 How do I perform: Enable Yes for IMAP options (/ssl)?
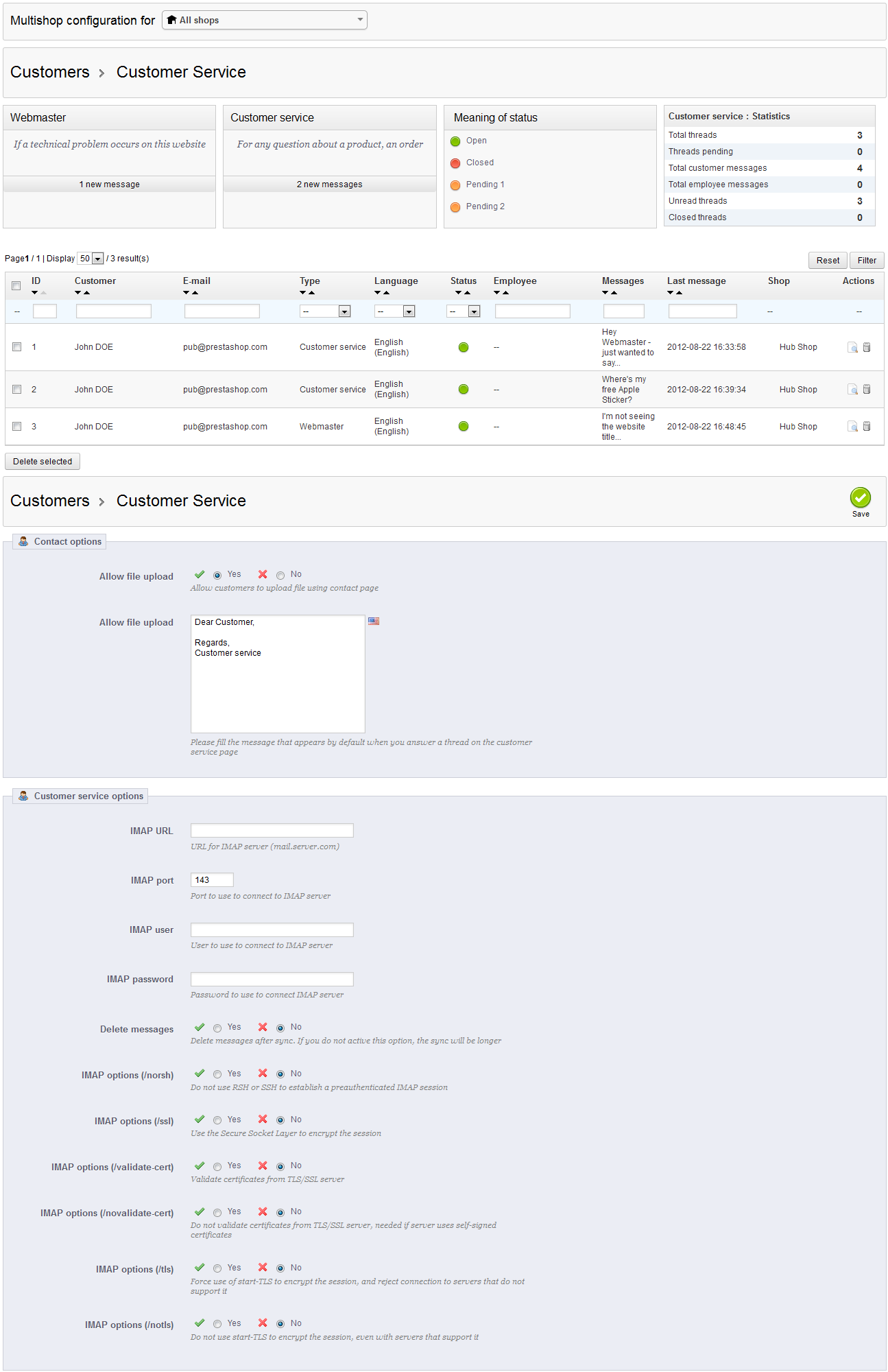click(x=217, y=1120)
